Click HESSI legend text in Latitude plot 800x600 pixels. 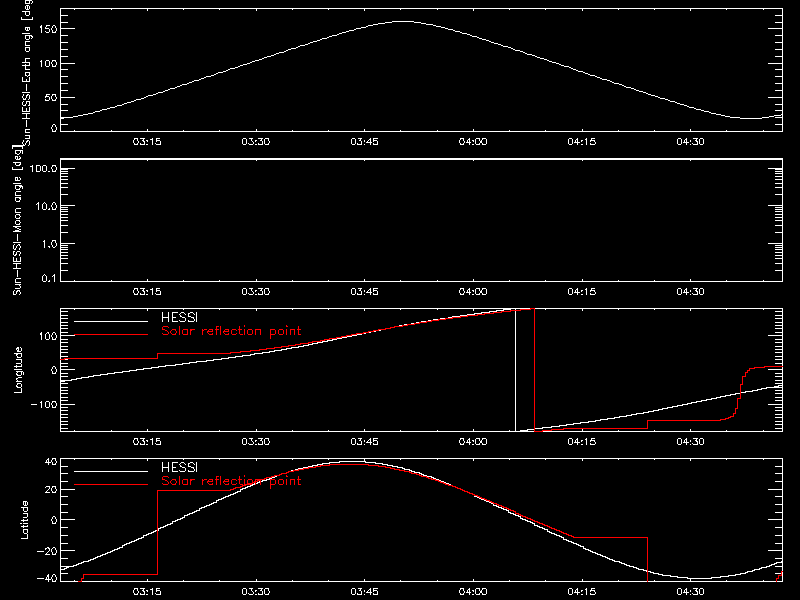pos(179,467)
